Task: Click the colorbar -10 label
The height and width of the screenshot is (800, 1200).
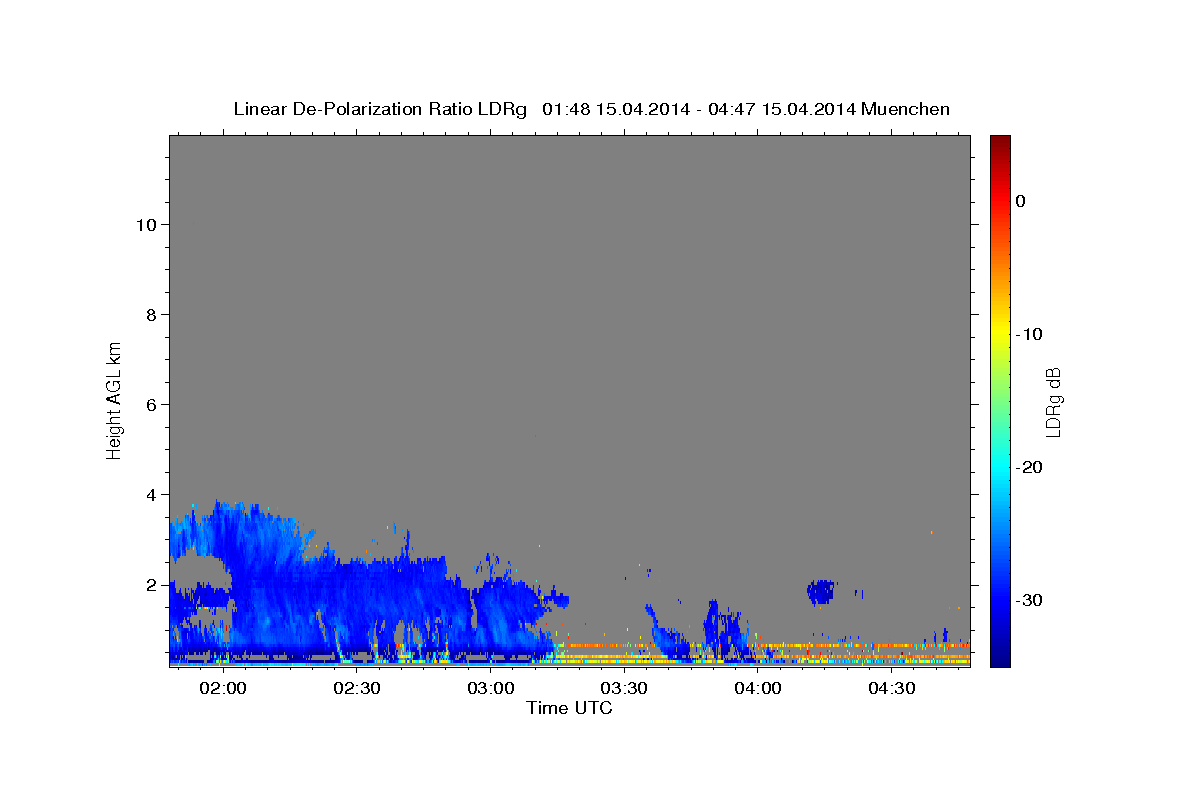Action: [1029, 334]
